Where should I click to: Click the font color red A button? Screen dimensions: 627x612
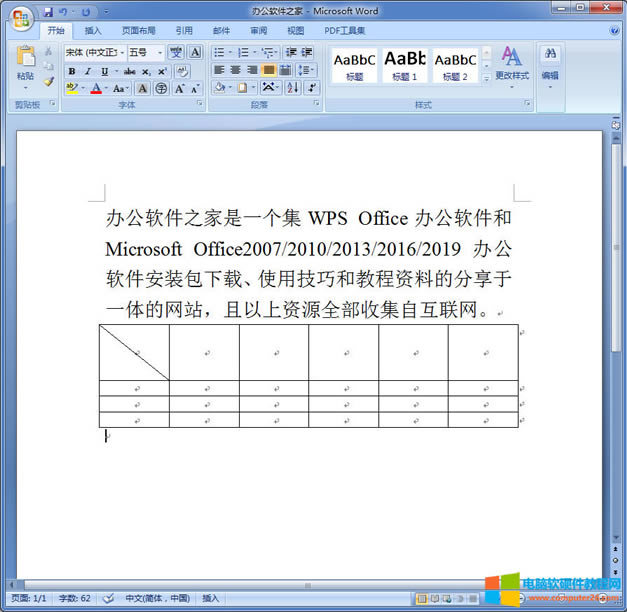tap(95, 88)
